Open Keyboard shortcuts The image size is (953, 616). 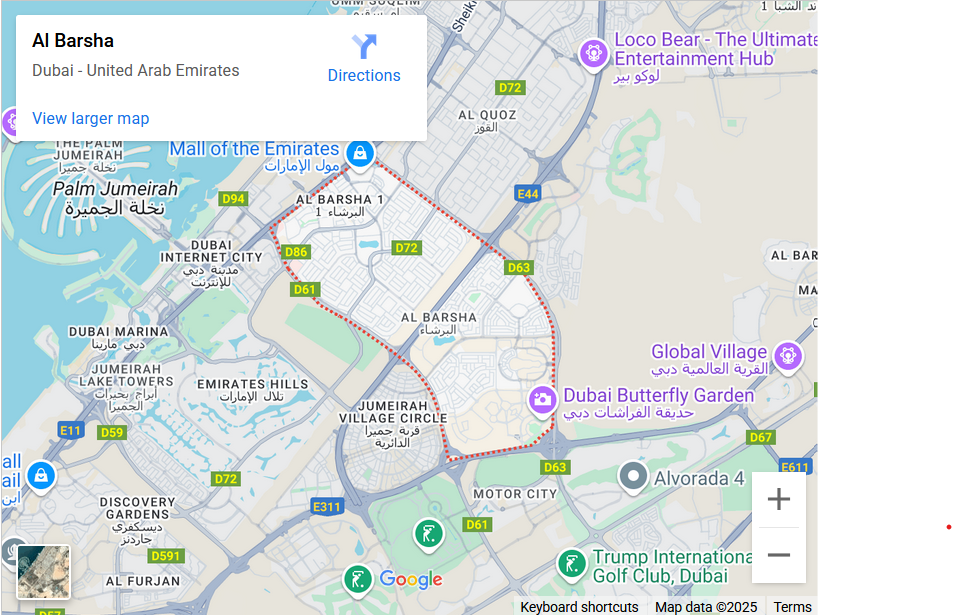coord(579,607)
